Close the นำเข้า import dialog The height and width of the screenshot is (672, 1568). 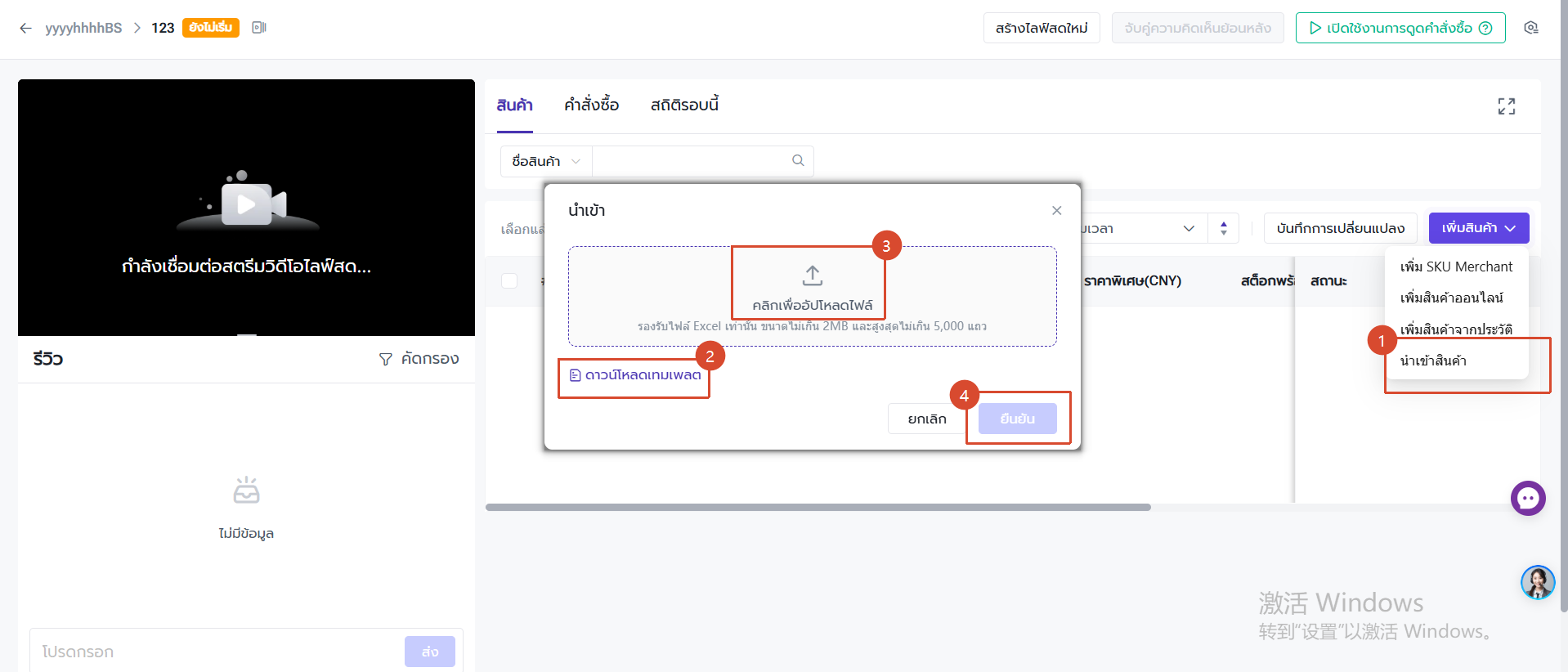pos(1057,210)
